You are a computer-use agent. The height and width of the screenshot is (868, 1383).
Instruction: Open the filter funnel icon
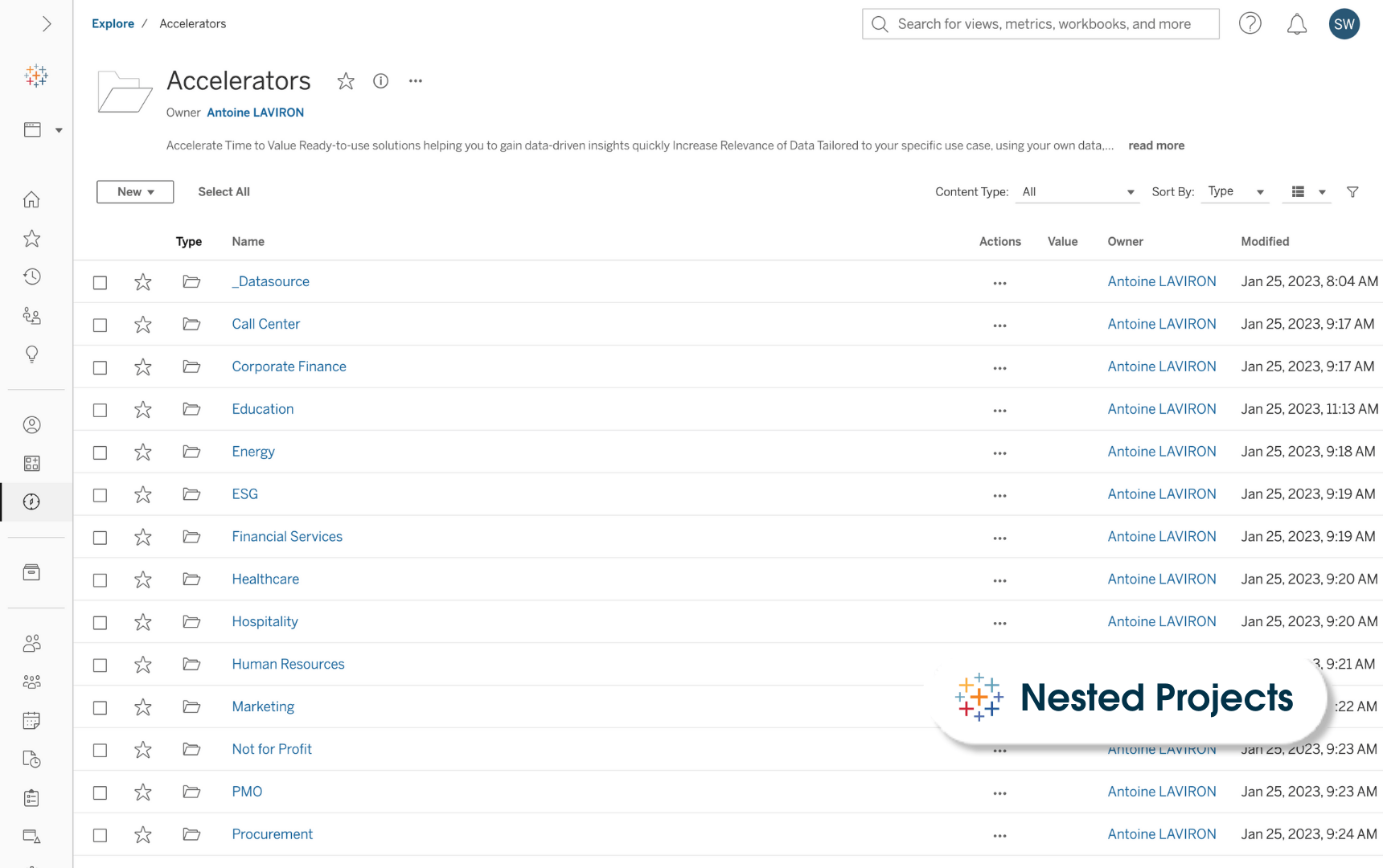pos(1352,192)
